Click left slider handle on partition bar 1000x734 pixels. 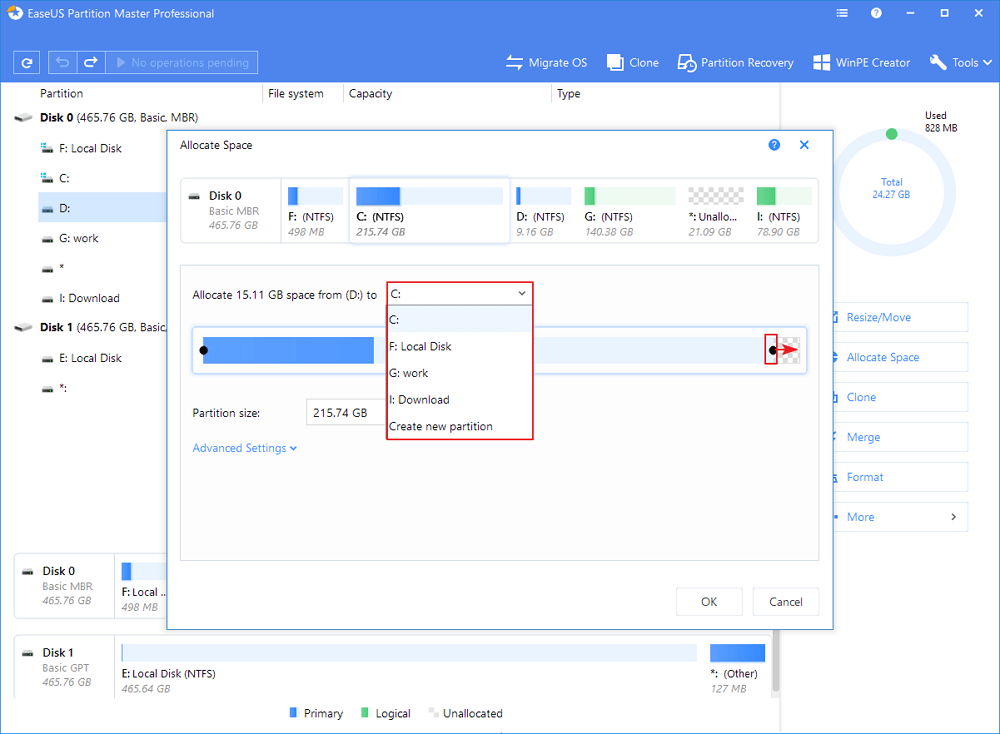coord(203,350)
